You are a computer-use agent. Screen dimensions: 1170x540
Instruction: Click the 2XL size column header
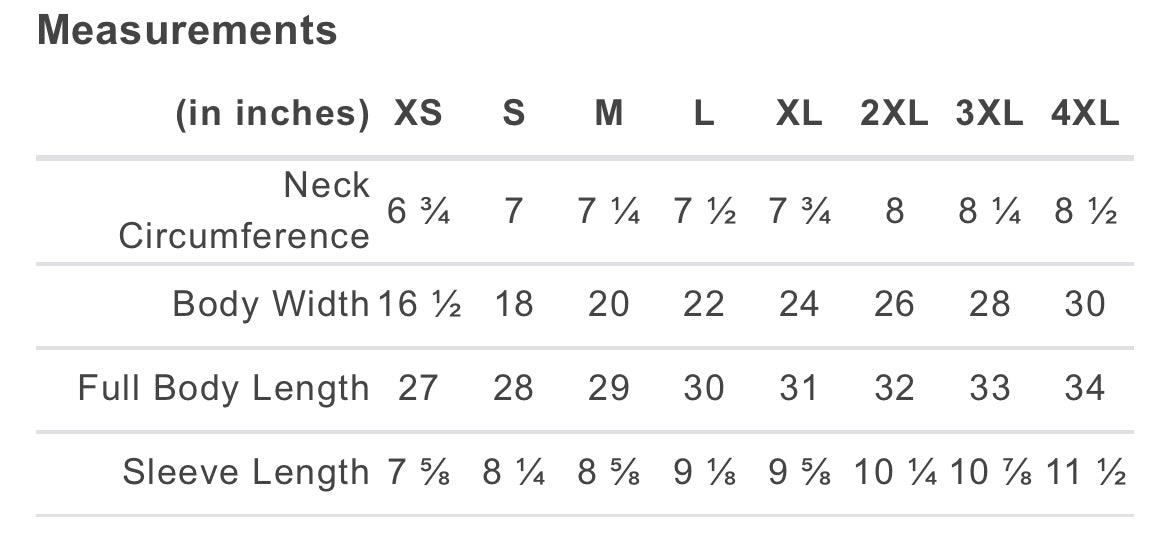pos(894,114)
